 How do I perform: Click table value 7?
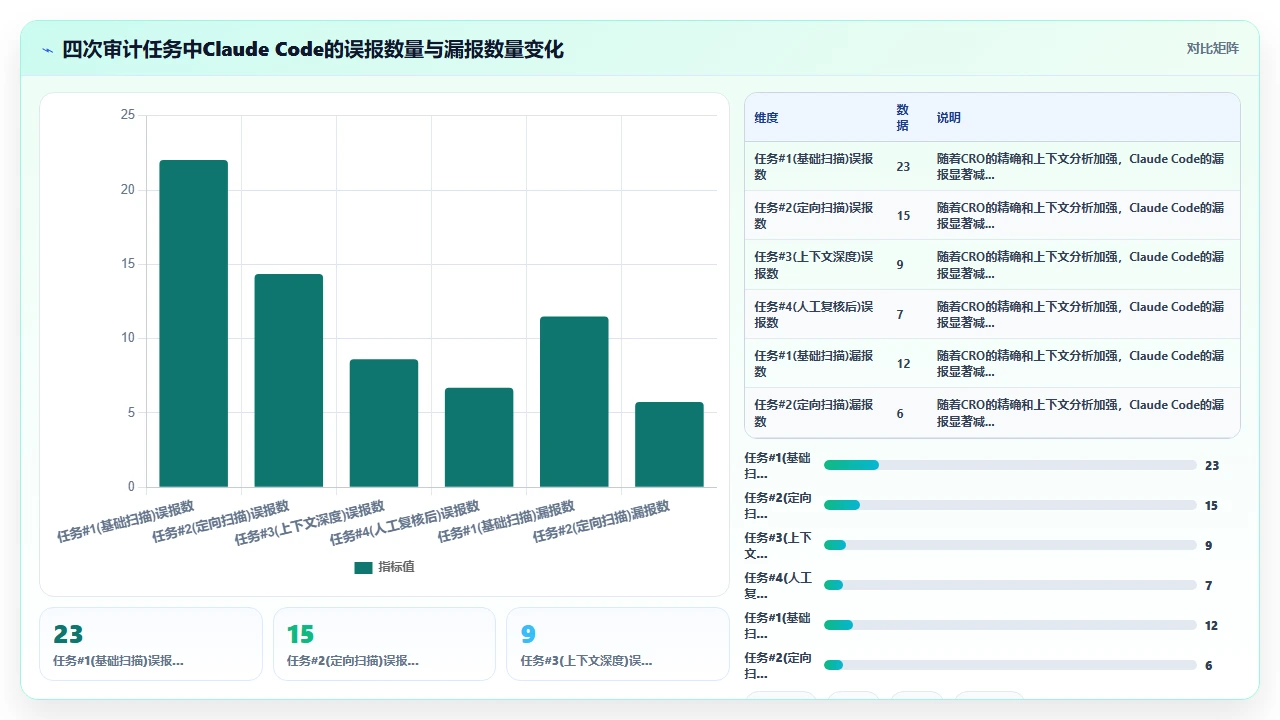point(900,315)
